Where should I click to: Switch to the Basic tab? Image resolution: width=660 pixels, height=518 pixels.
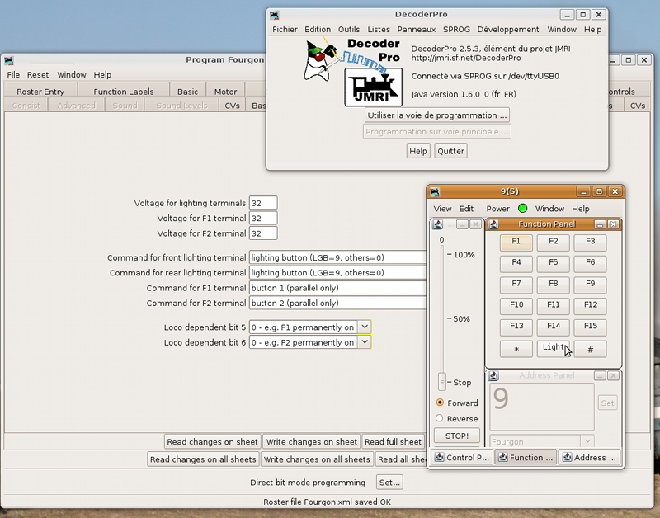(x=187, y=91)
